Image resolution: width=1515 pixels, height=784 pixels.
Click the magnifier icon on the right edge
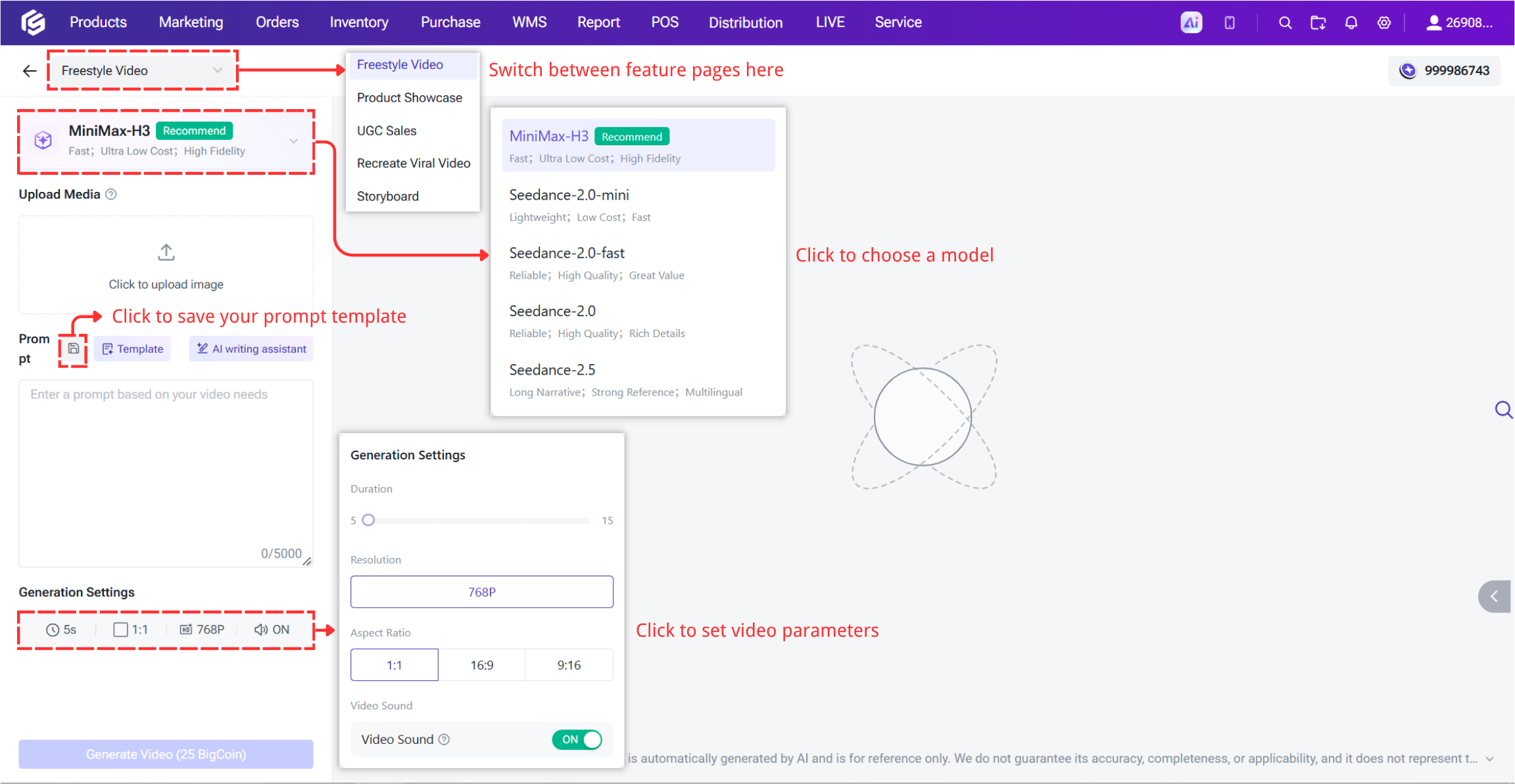pos(1503,410)
